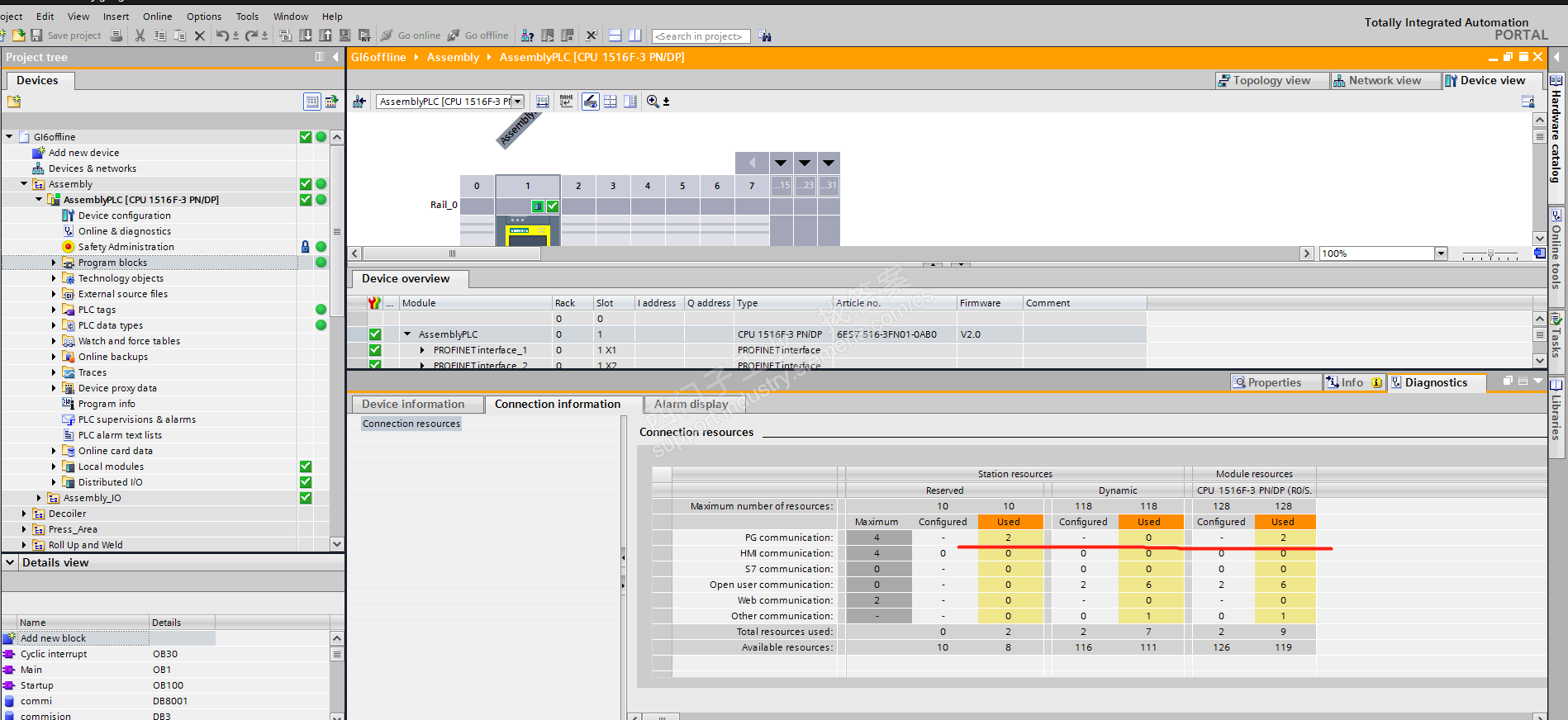This screenshot has height=720, width=1568.
Task: Download to device using the toolbar icon
Action: [x=305, y=36]
